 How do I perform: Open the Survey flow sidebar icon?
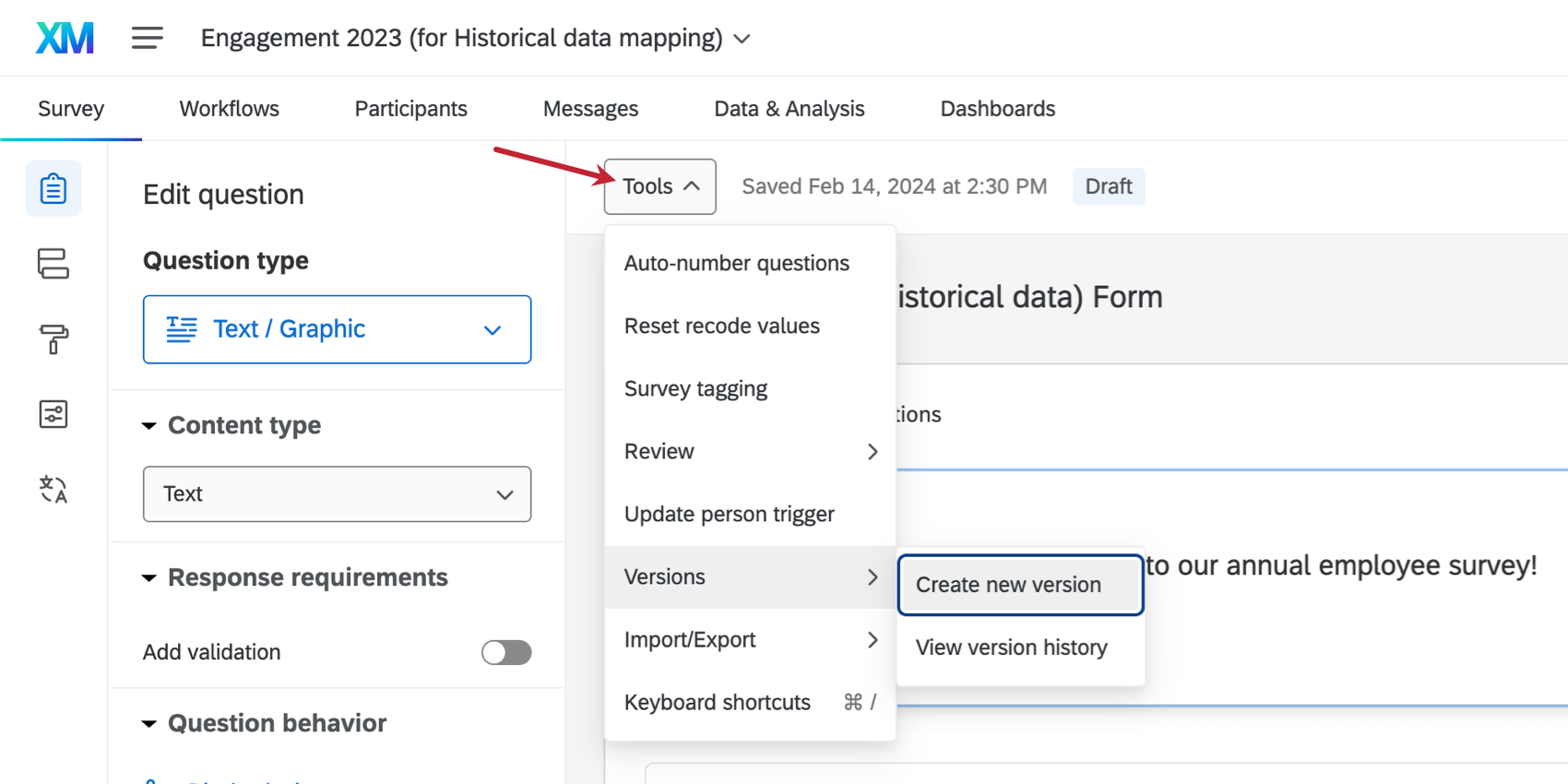pos(53,264)
